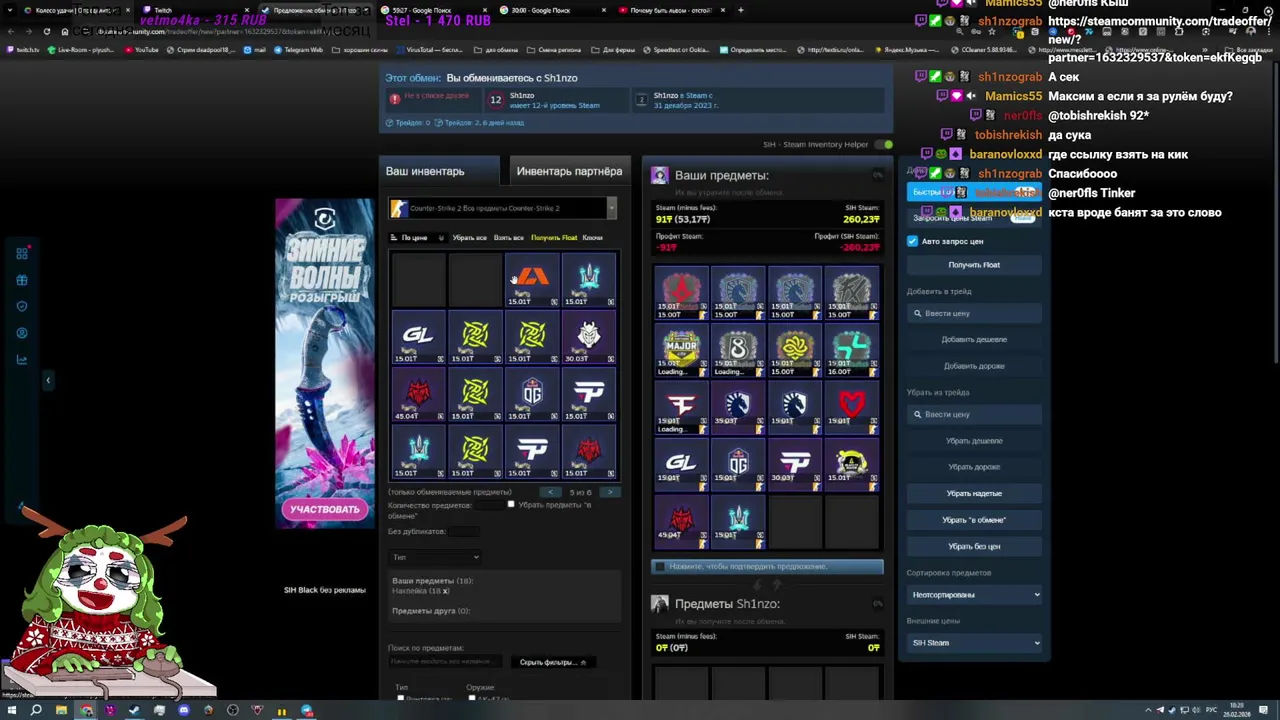This screenshot has width=1280, height=720.
Task: Click Убрать без цен button
Action: [974, 546]
